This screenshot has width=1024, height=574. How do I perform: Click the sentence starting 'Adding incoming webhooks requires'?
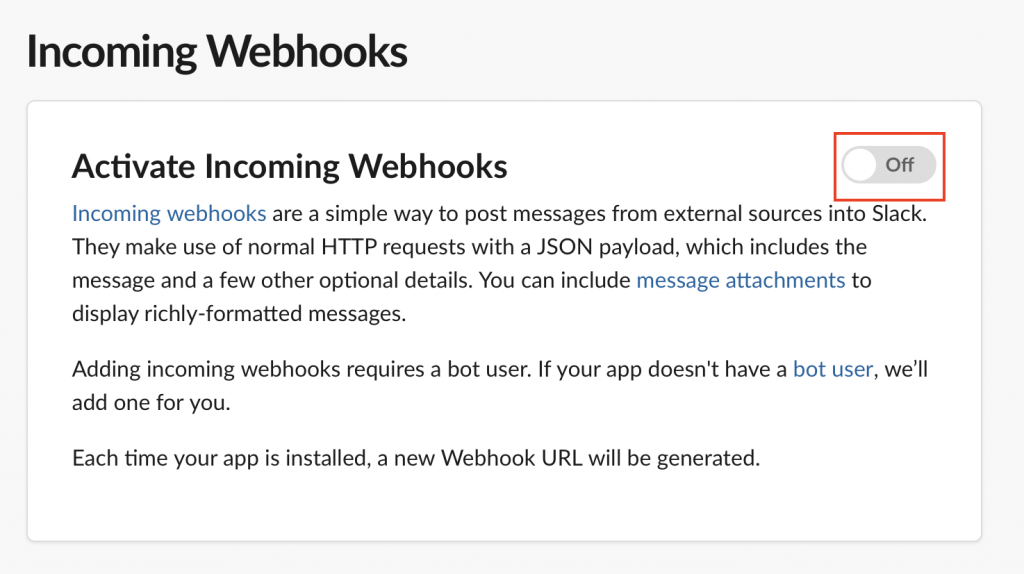point(300,370)
